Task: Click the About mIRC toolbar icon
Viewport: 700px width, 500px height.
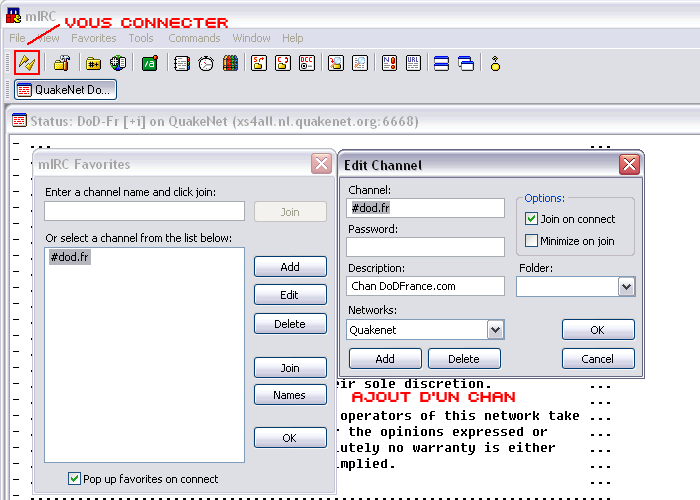Action: pyautogui.click(x=495, y=63)
